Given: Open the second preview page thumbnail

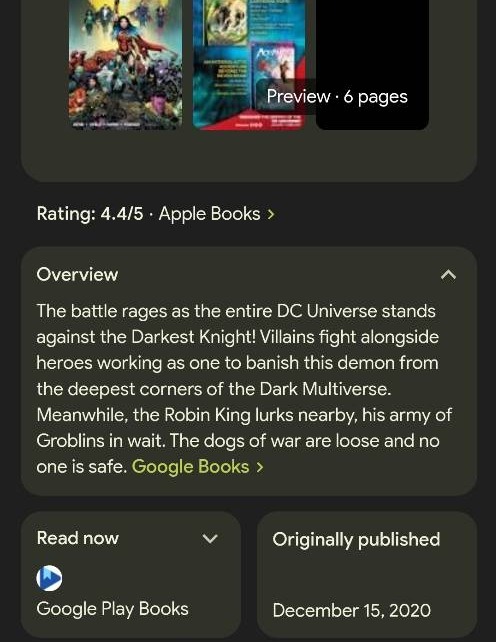Looking at the screenshot, I should click(x=249, y=63).
